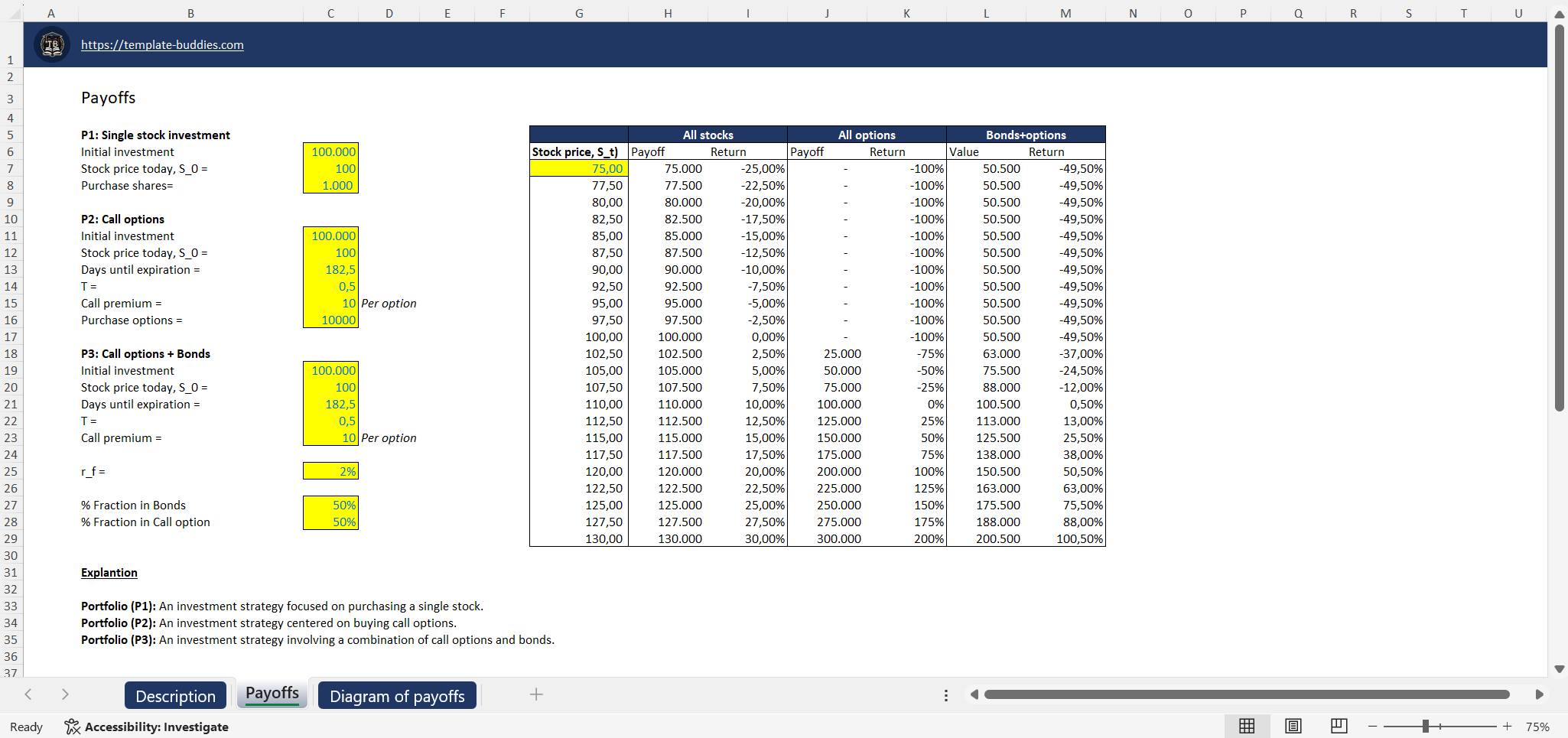Click the underlined 'Explantion' heading
This screenshot has width=1568, height=738.
point(109,573)
